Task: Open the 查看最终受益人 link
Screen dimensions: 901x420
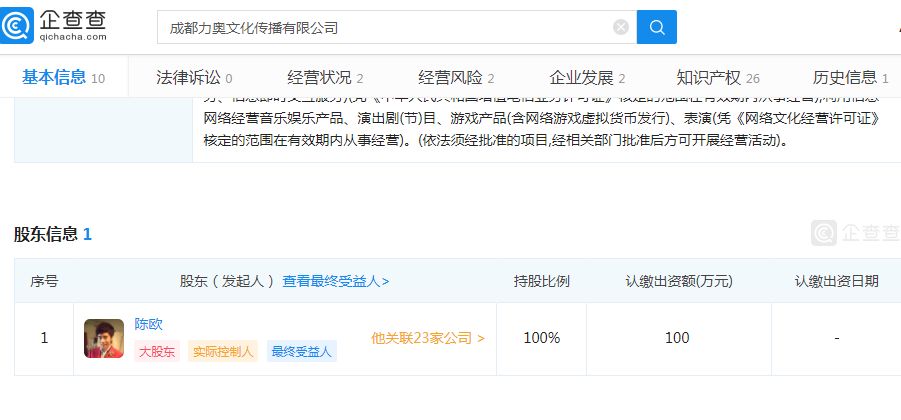Action: 336,281
